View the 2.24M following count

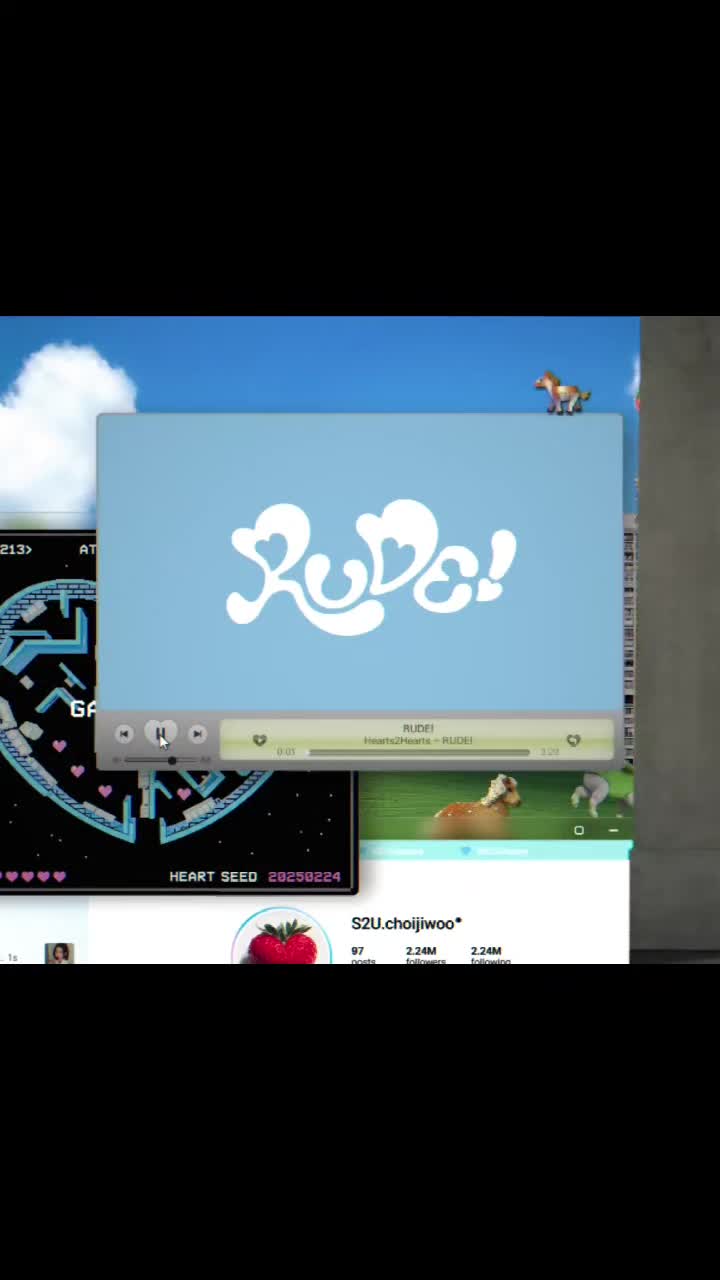(489, 956)
